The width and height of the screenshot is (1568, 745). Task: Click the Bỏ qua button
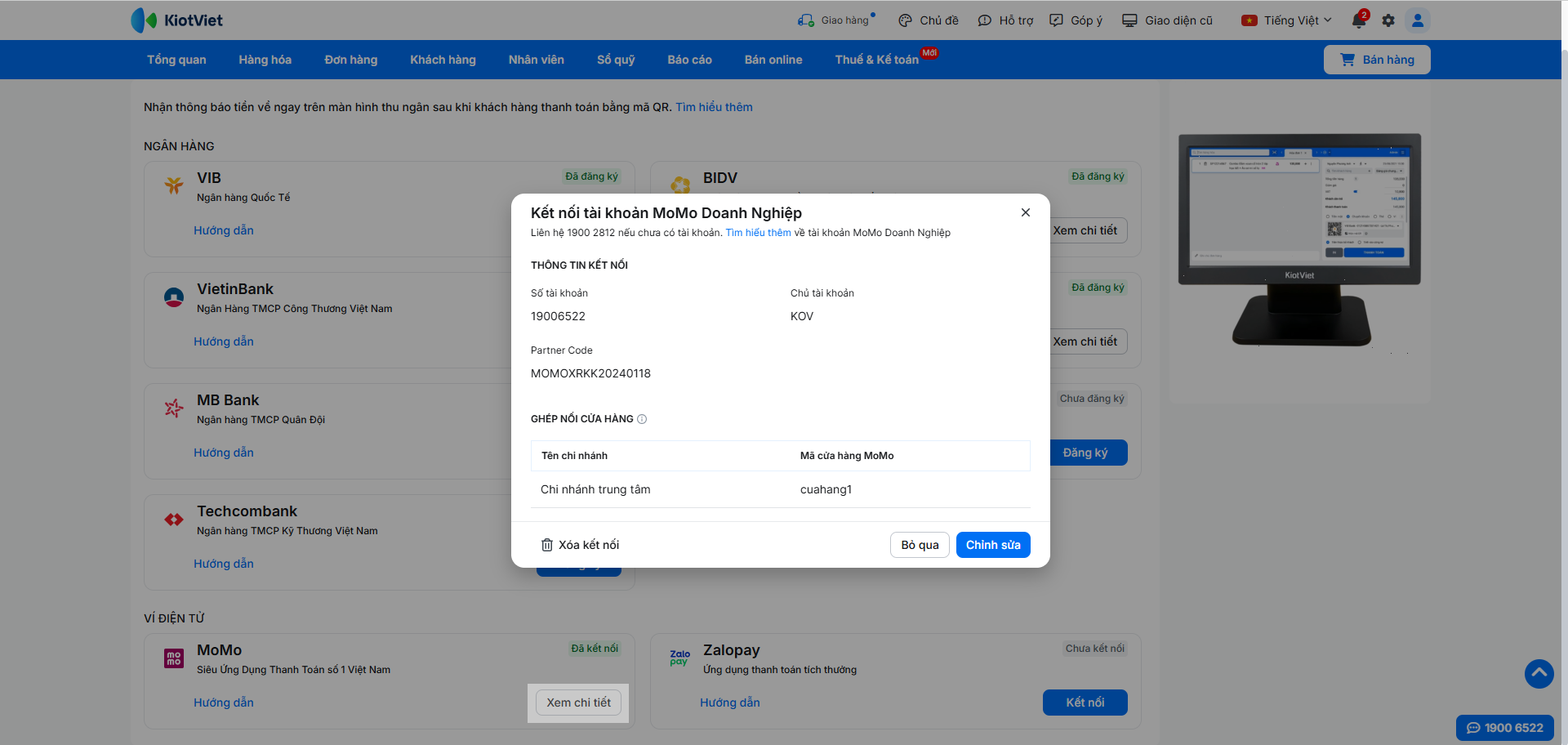click(920, 545)
